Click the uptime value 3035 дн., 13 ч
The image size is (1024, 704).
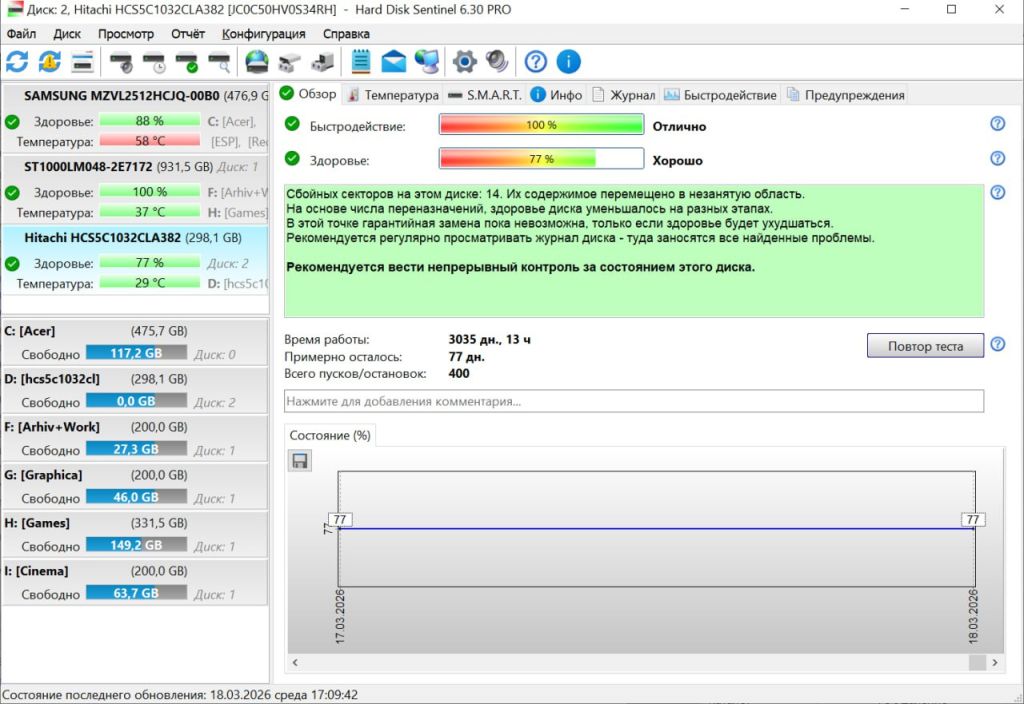pyautogui.click(x=489, y=340)
